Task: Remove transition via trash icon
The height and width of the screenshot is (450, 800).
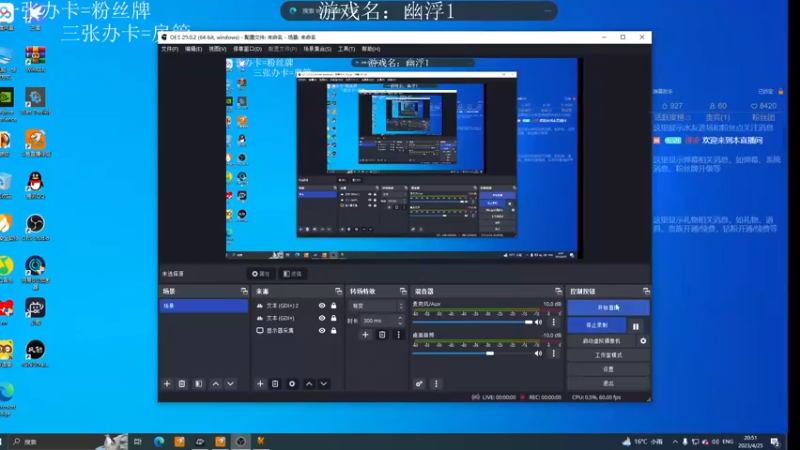Action: (382, 335)
